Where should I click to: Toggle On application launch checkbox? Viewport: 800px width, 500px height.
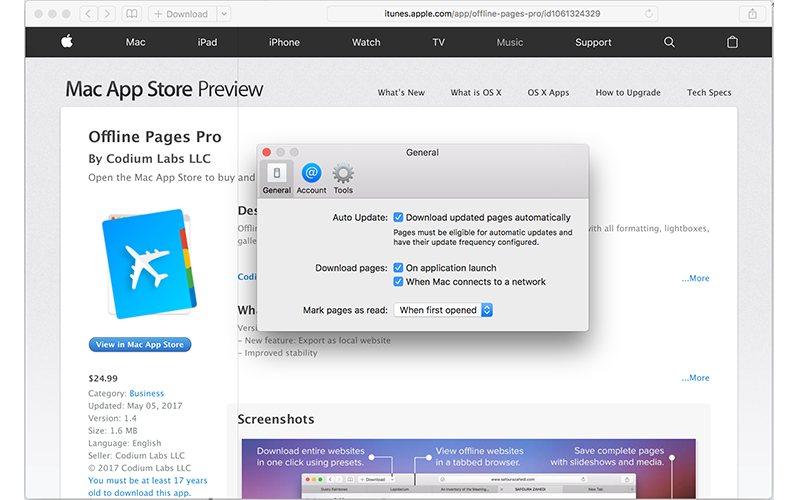[x=398, y=267]
